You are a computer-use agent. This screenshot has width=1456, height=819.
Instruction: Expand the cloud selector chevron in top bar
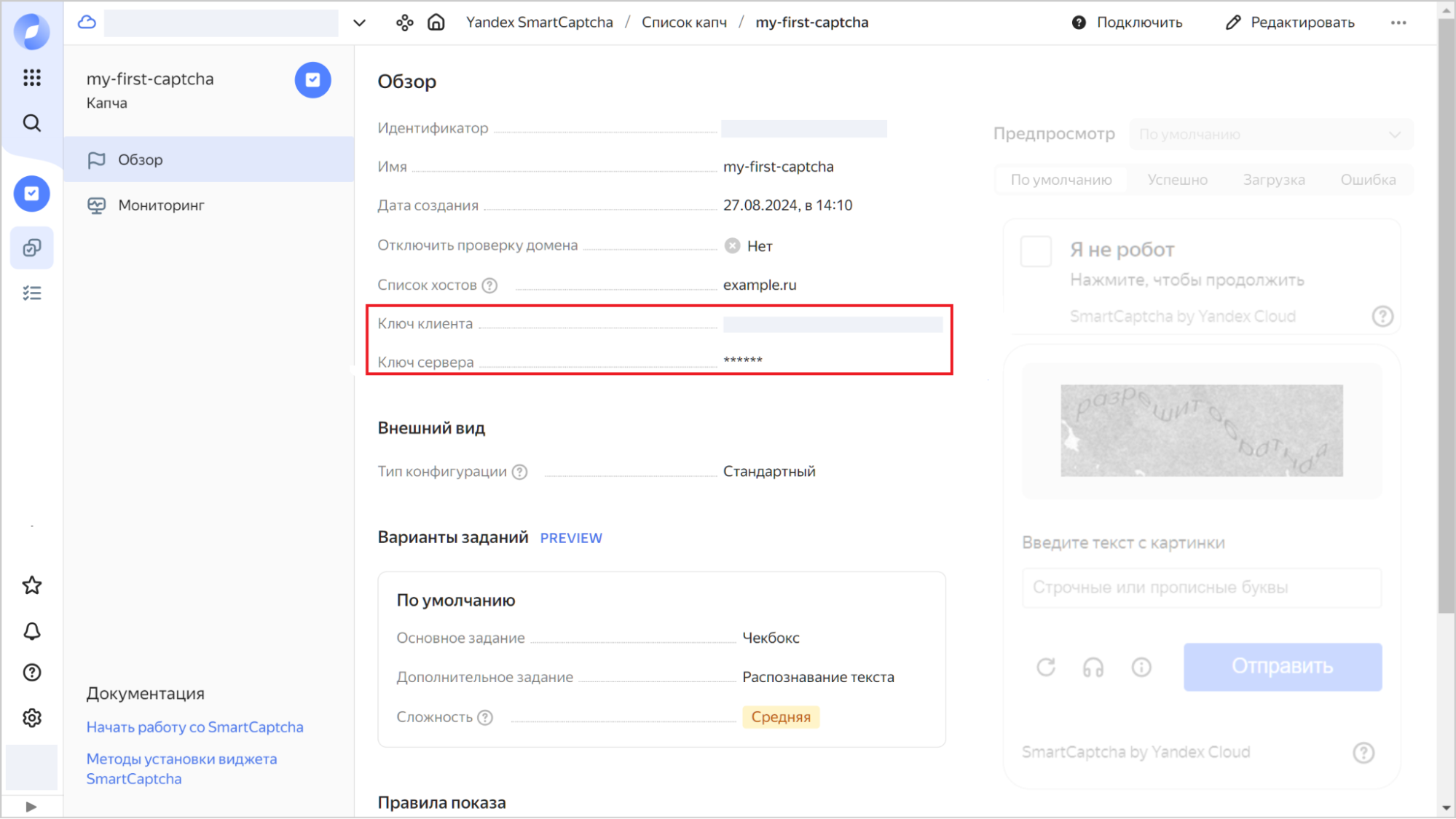pos(359,23)
